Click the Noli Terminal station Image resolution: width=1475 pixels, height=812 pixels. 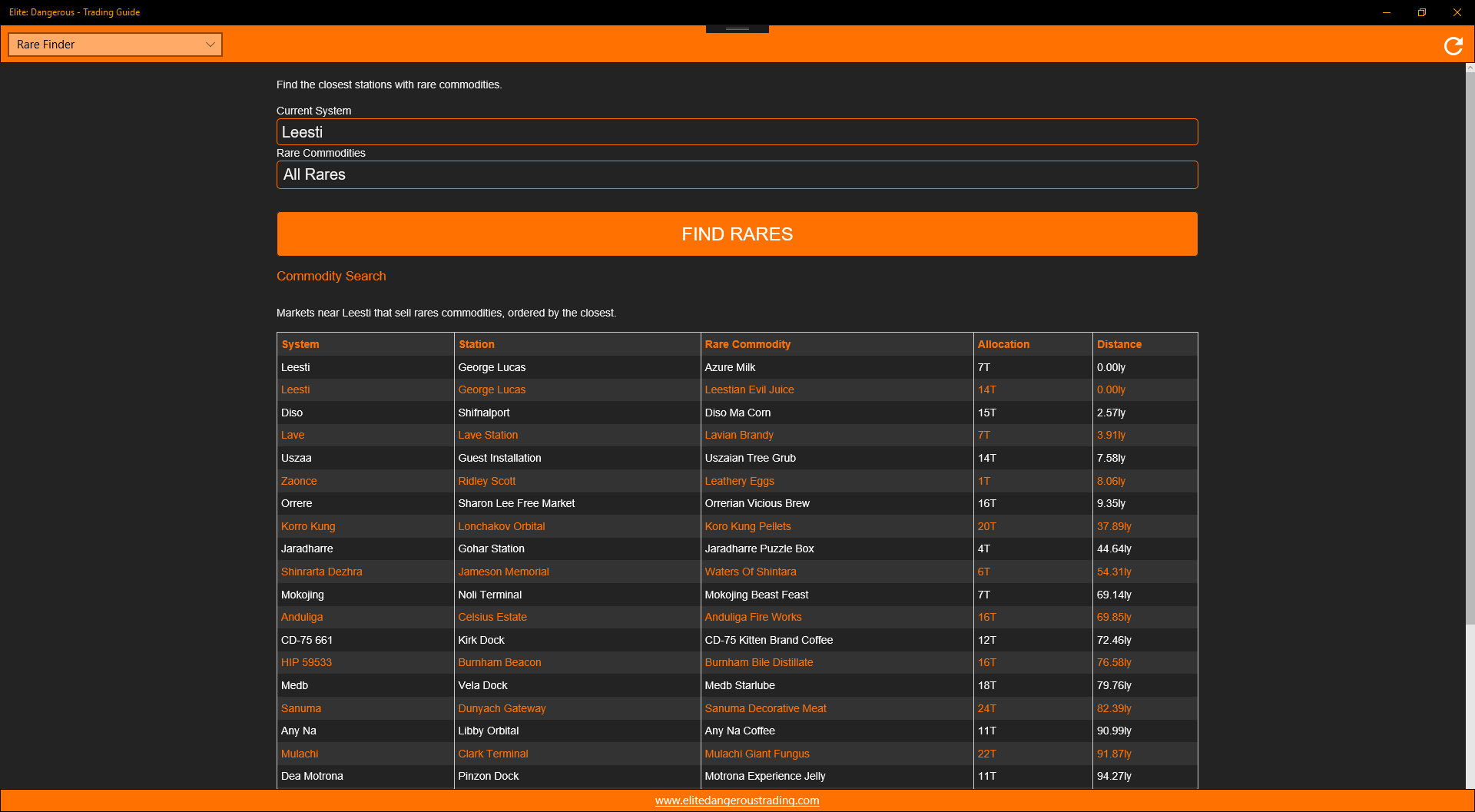tap(490, 595)
